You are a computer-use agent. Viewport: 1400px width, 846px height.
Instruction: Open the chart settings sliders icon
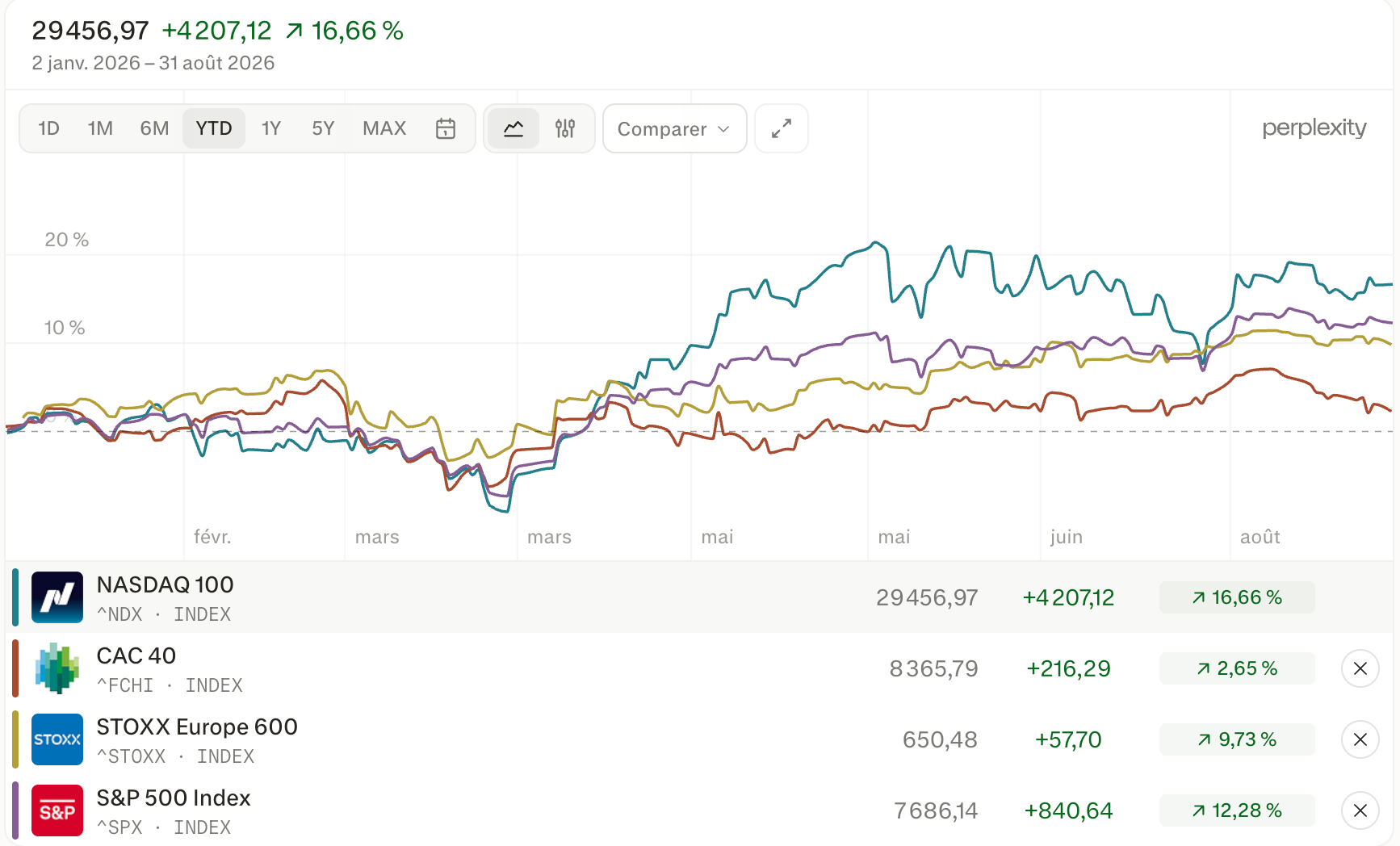pos(565,128)
